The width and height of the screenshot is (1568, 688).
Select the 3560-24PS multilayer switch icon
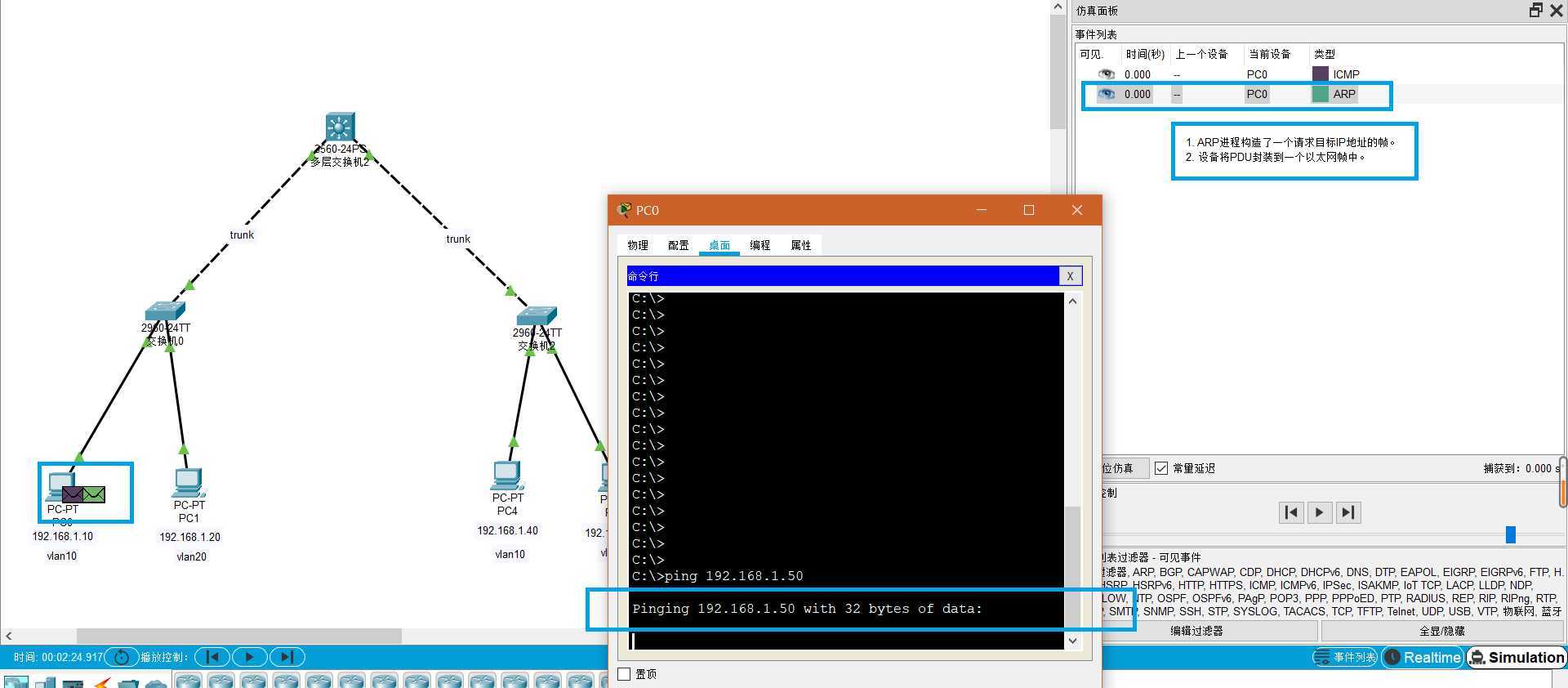(x=340, y=127)
